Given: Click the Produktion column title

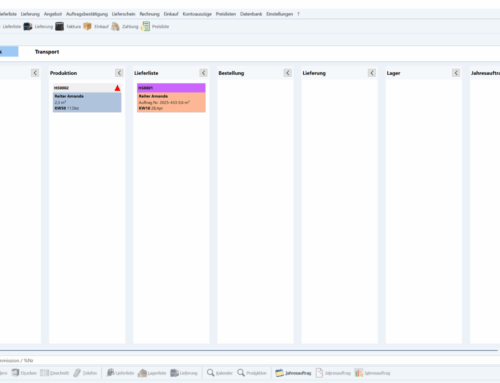Looking at the screenshot, I should tap(63, 73).
